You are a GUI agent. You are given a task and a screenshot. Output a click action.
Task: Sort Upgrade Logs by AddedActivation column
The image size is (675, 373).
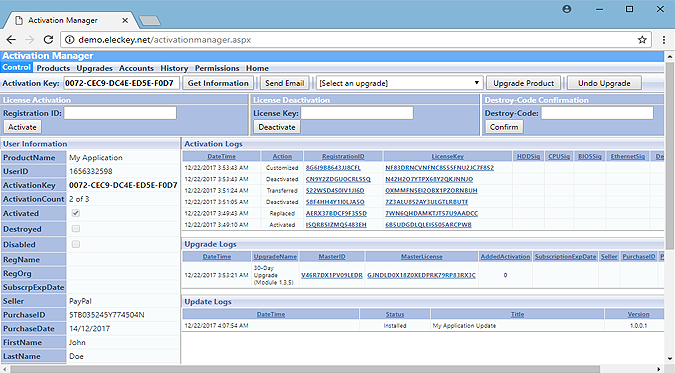pyautogui.click(x=505, y=257)
